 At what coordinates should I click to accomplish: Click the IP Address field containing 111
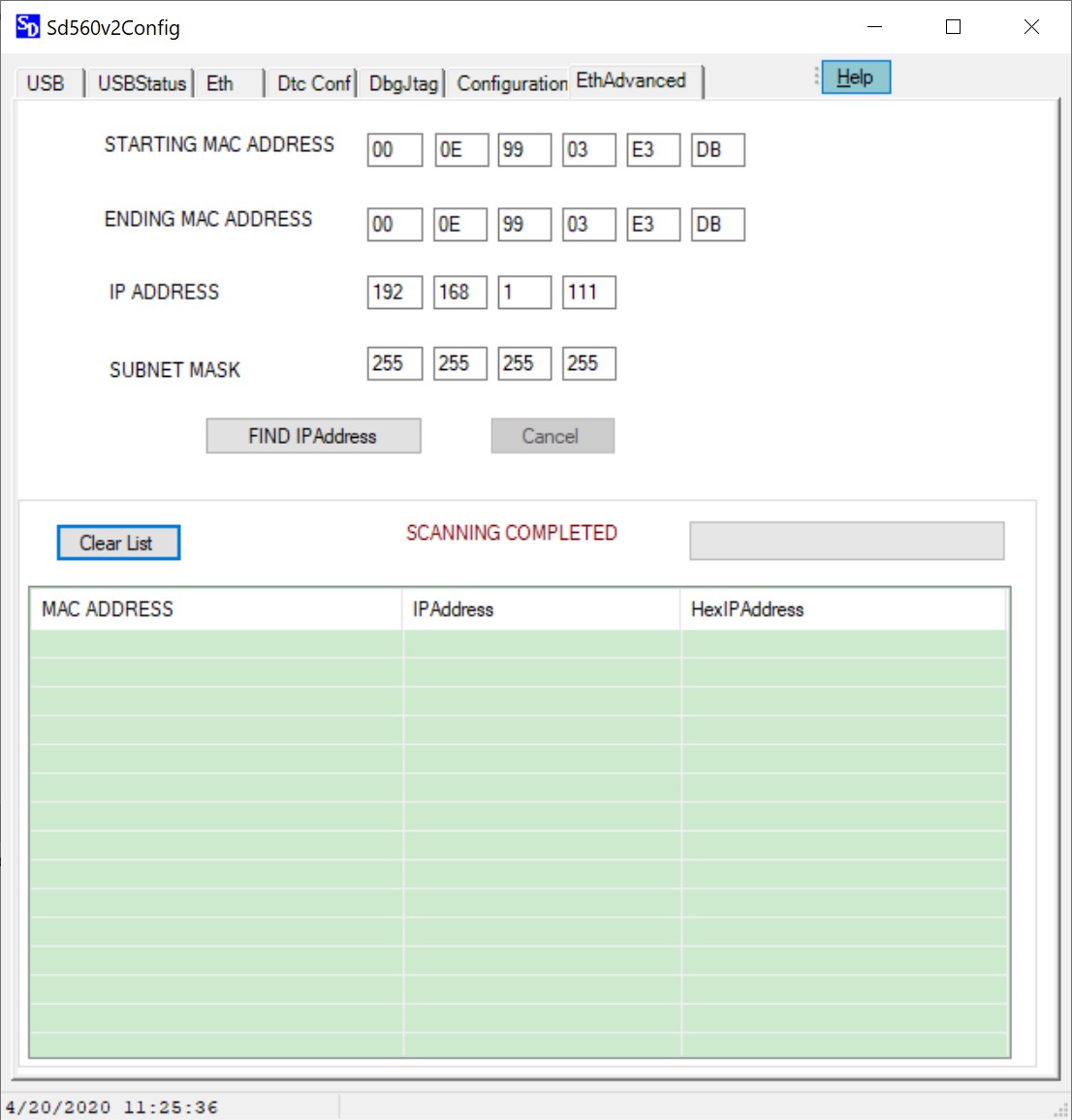point(588,292)
